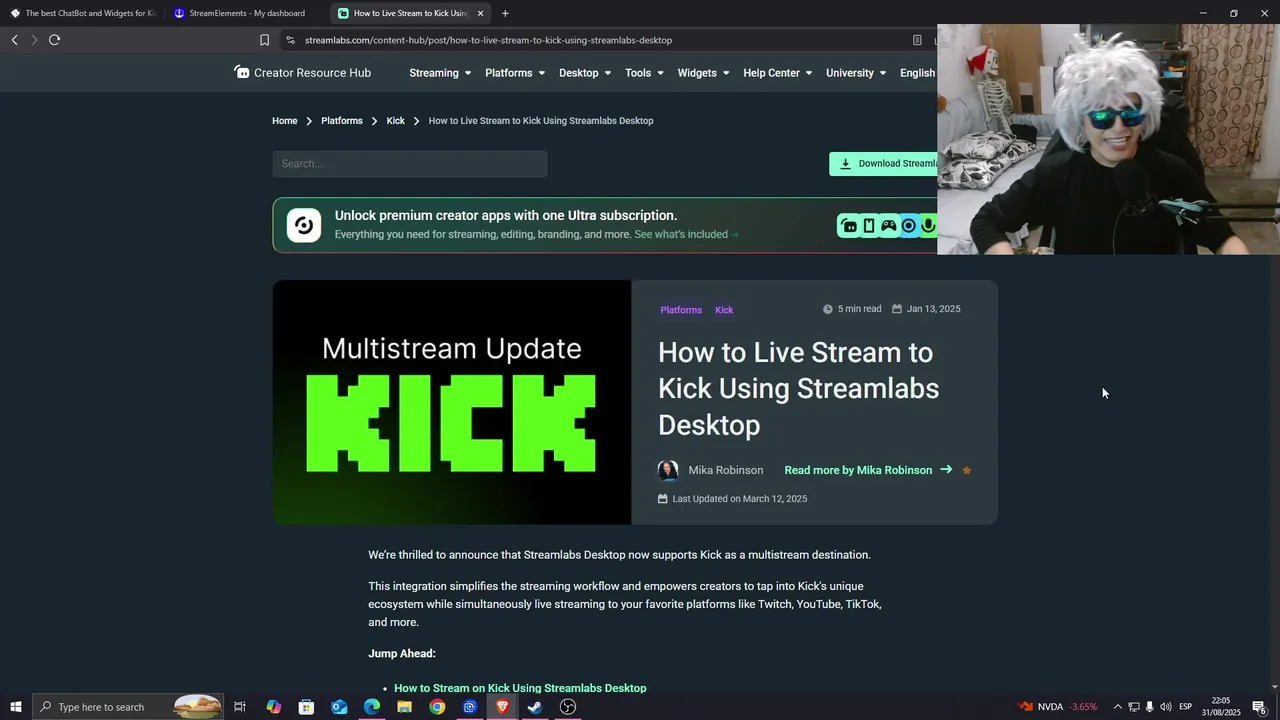Click the purple Kick tag
This screenshot has width=1280, height=720.
coord(724,310)
